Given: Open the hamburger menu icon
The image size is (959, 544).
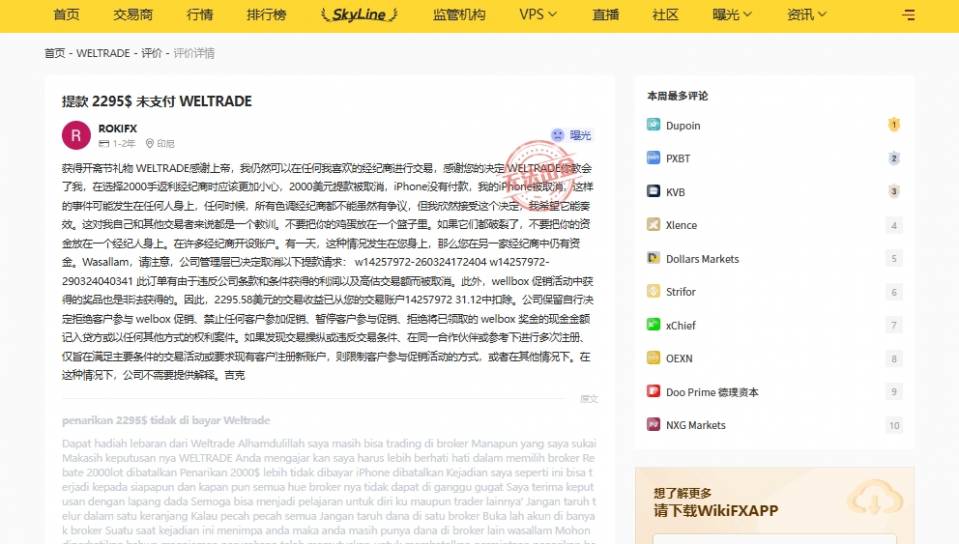Looking at the screenshot, I should pyautogui.click(x=908, y=15).
